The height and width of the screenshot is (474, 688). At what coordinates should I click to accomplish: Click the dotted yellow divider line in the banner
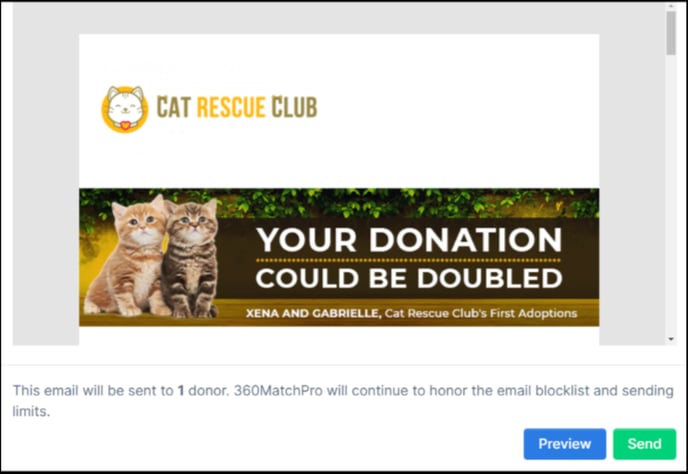(x=408, y=261)
